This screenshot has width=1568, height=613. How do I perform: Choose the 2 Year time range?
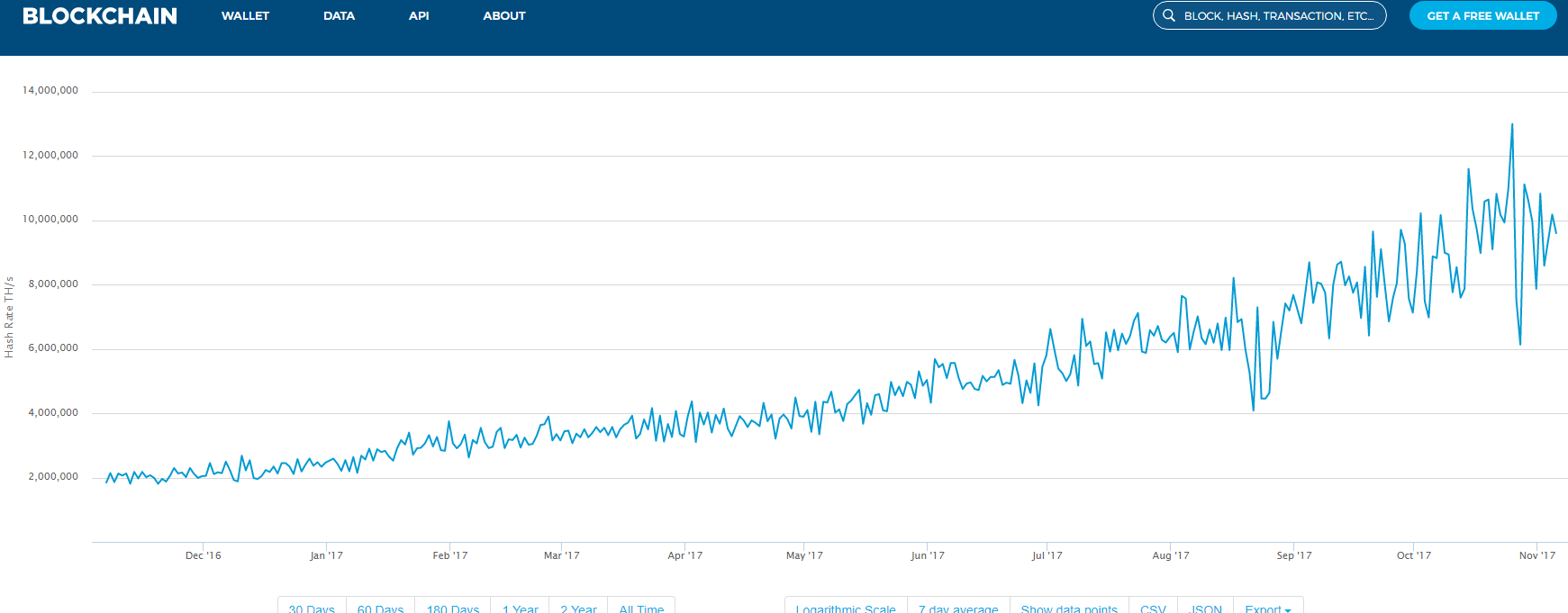[x=578, y=608]
